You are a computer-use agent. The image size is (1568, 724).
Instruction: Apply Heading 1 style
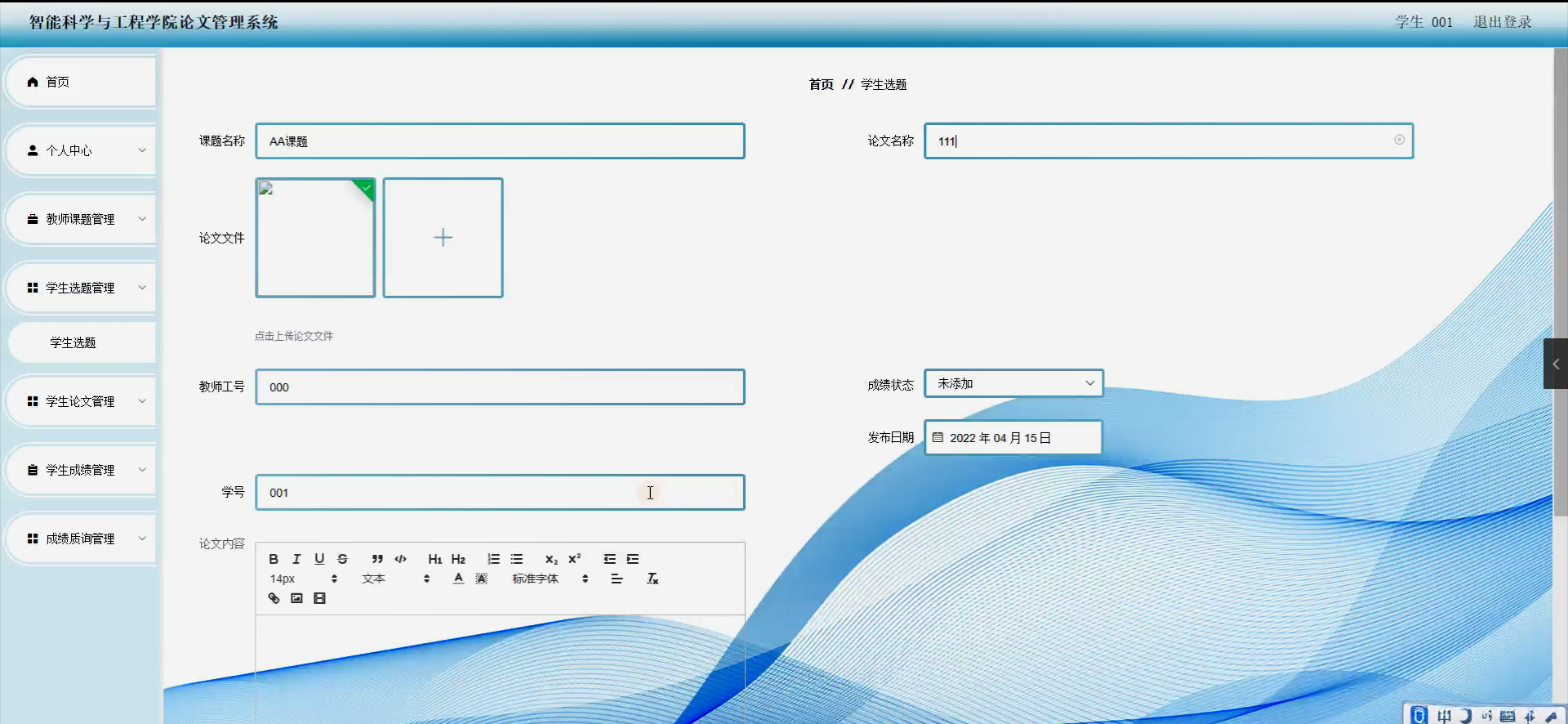coord(435,559)
